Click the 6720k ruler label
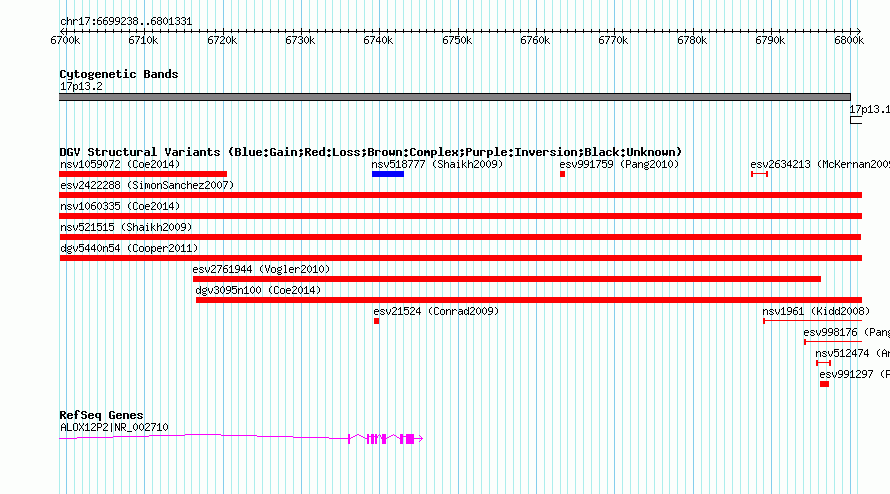890x494 pixels. [x=222, y=40]
